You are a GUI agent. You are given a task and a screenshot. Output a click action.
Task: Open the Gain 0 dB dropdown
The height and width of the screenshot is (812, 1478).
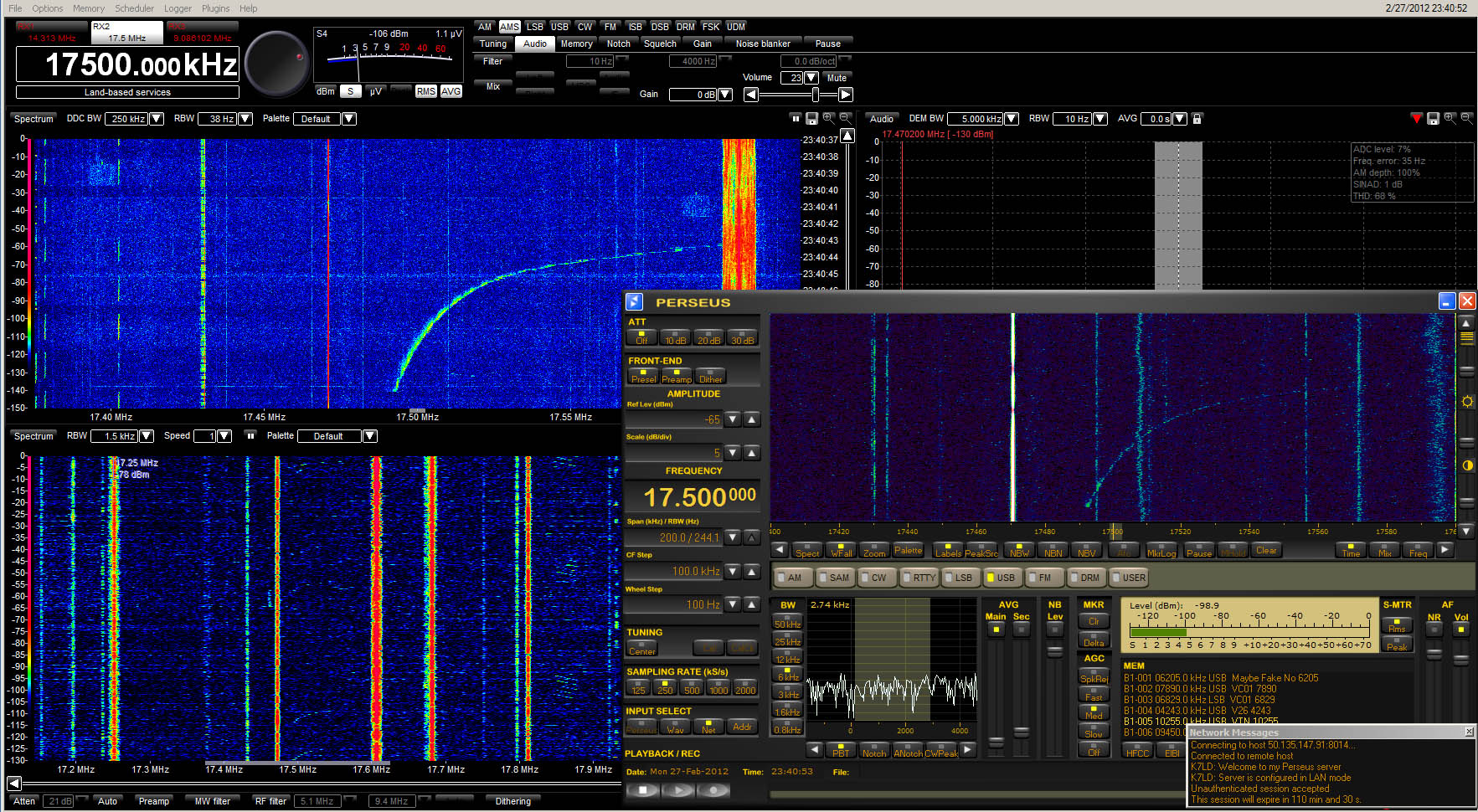click(726, 95)
